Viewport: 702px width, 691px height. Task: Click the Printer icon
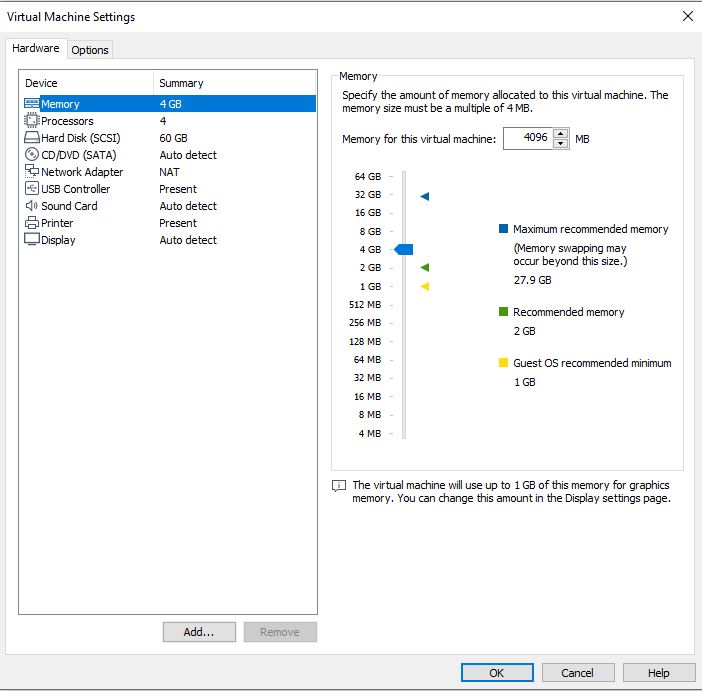pyautogui.click(x=31, y=223)
